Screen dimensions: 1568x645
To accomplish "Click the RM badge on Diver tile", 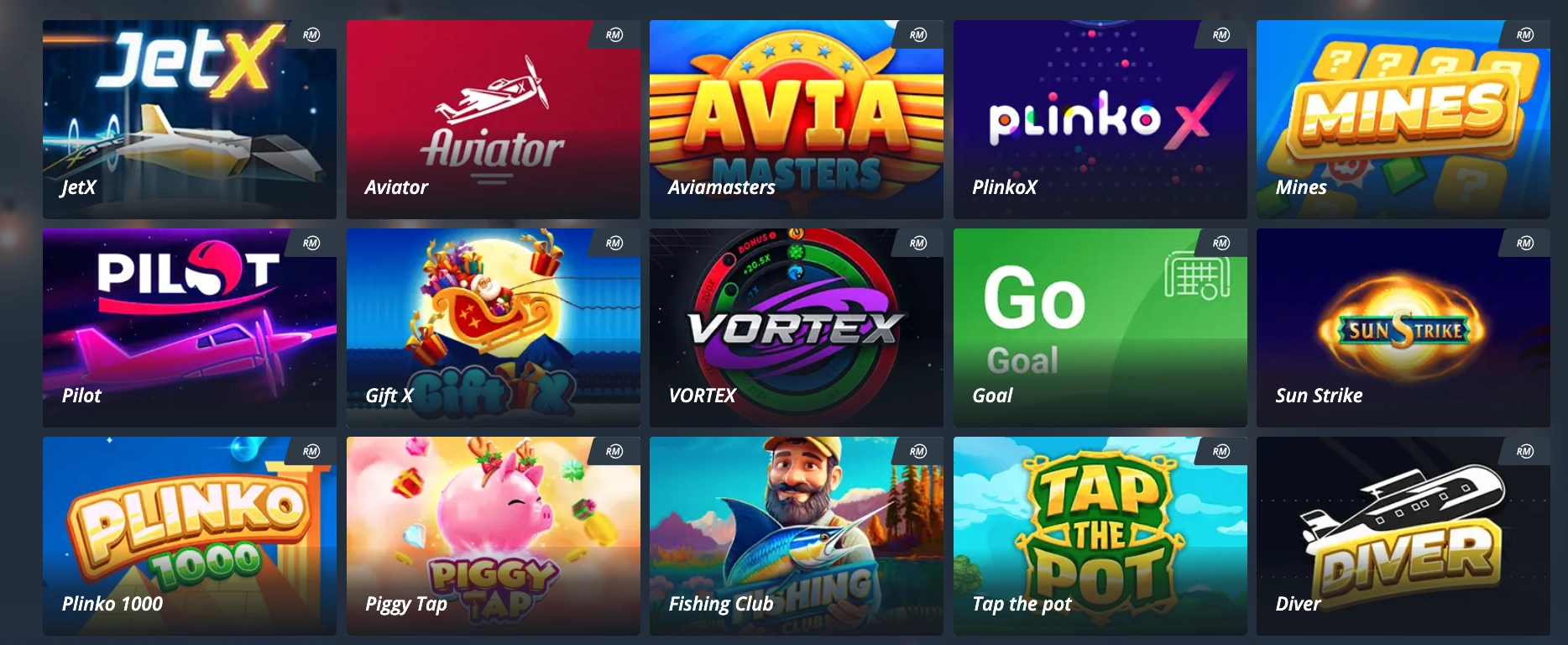I will tap(1525, 452).
